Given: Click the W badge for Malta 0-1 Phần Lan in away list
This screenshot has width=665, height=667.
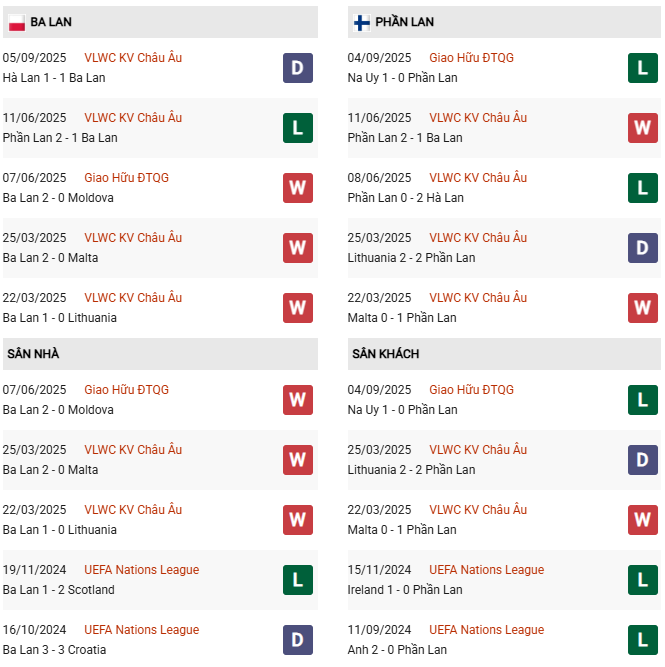Looking at the screenshot, I should tap(642, 520).
